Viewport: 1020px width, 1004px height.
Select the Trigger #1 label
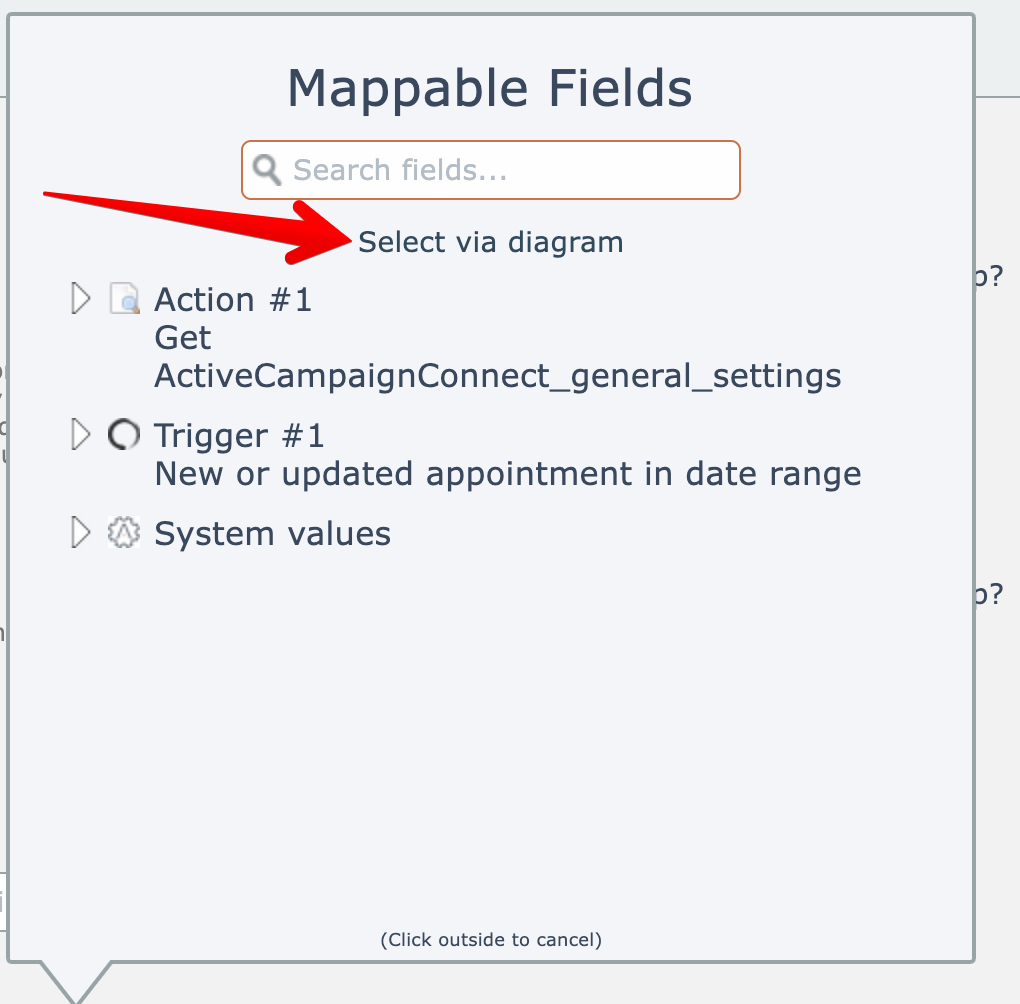pyautogui.click(x=239, y=436)
